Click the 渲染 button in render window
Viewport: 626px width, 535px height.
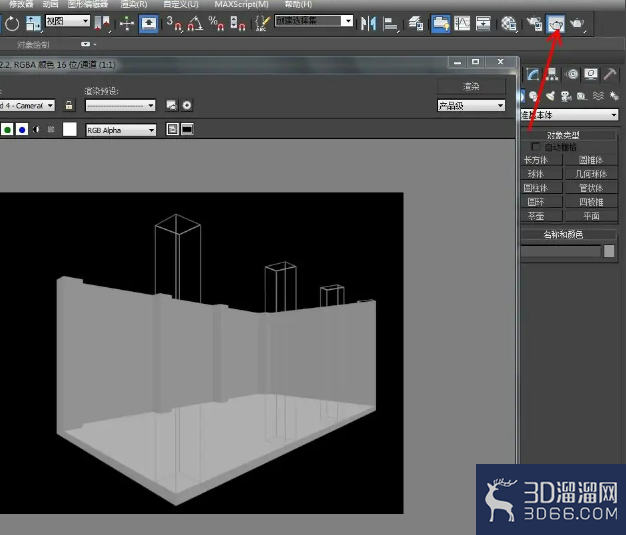click(471, 86)
